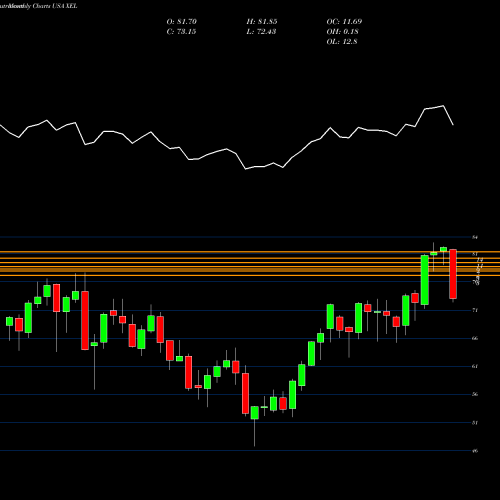Click the 71 price axis label
The width and height of the screenshot is (500, 500).
(x=475, y=310)
